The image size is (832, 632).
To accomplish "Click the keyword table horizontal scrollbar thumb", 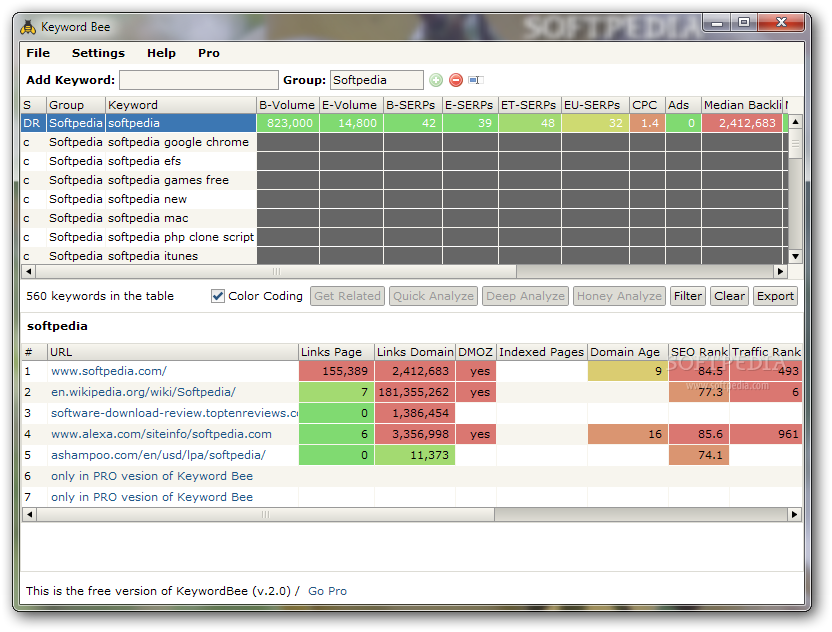I will [x=276, y=272].
